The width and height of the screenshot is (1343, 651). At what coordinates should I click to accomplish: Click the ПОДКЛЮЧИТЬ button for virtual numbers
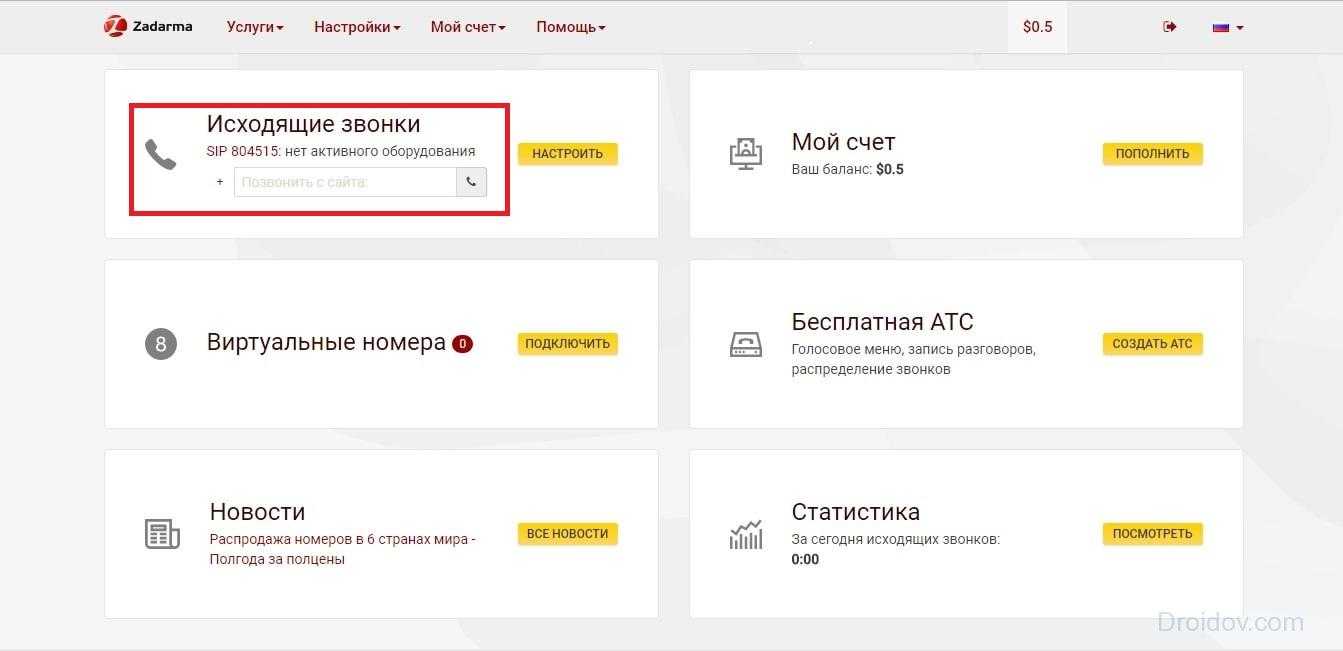click(x=567, y=343)
